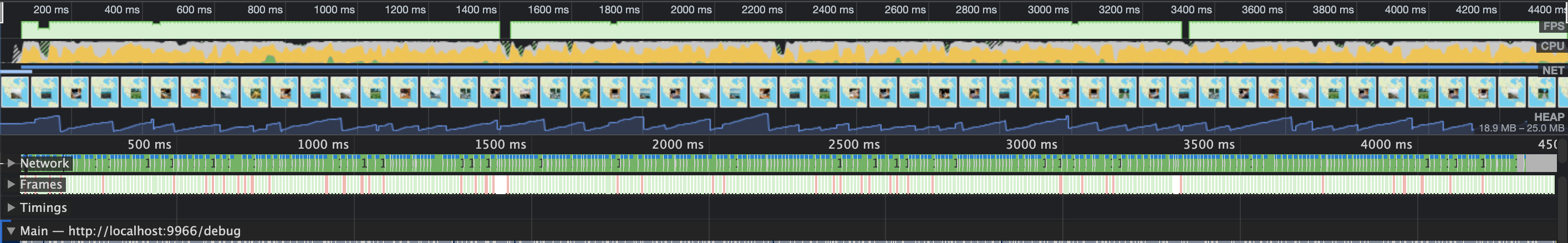1568x243 pixels.
Task: Expand the Network track
Action: pos(11,163)
